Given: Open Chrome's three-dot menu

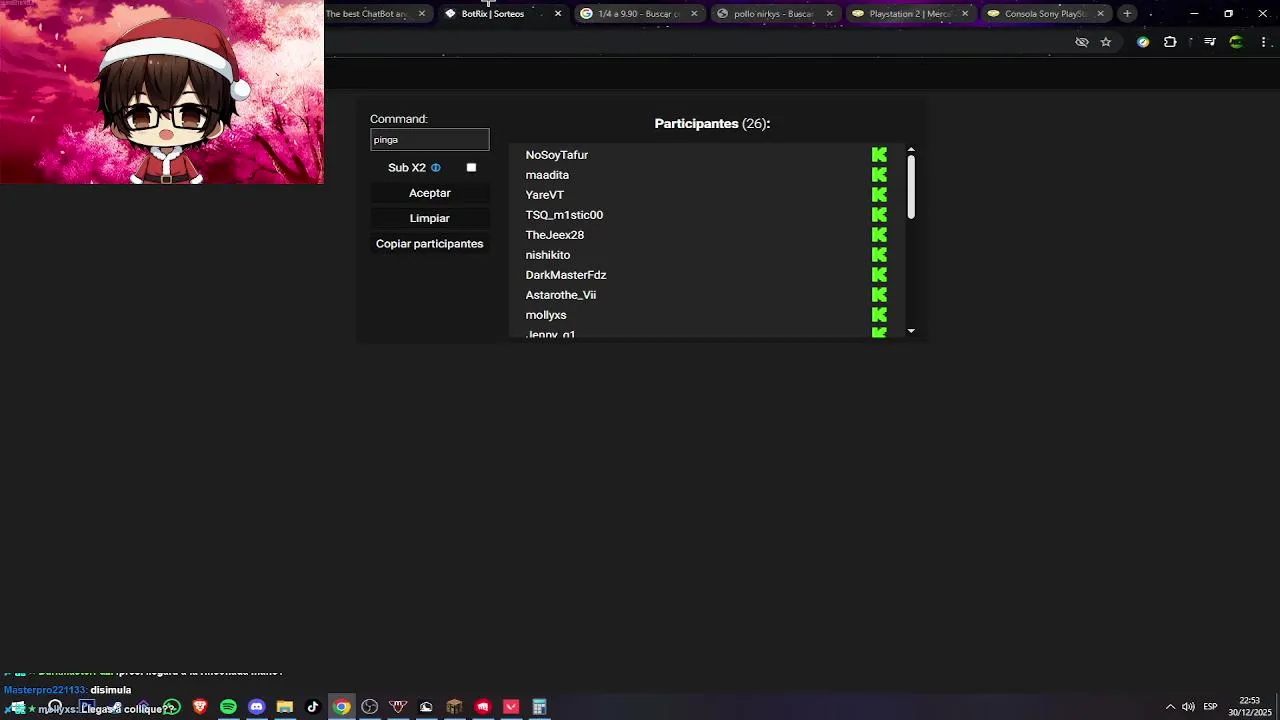Looking at the screenshot, I should point(1264,42).
